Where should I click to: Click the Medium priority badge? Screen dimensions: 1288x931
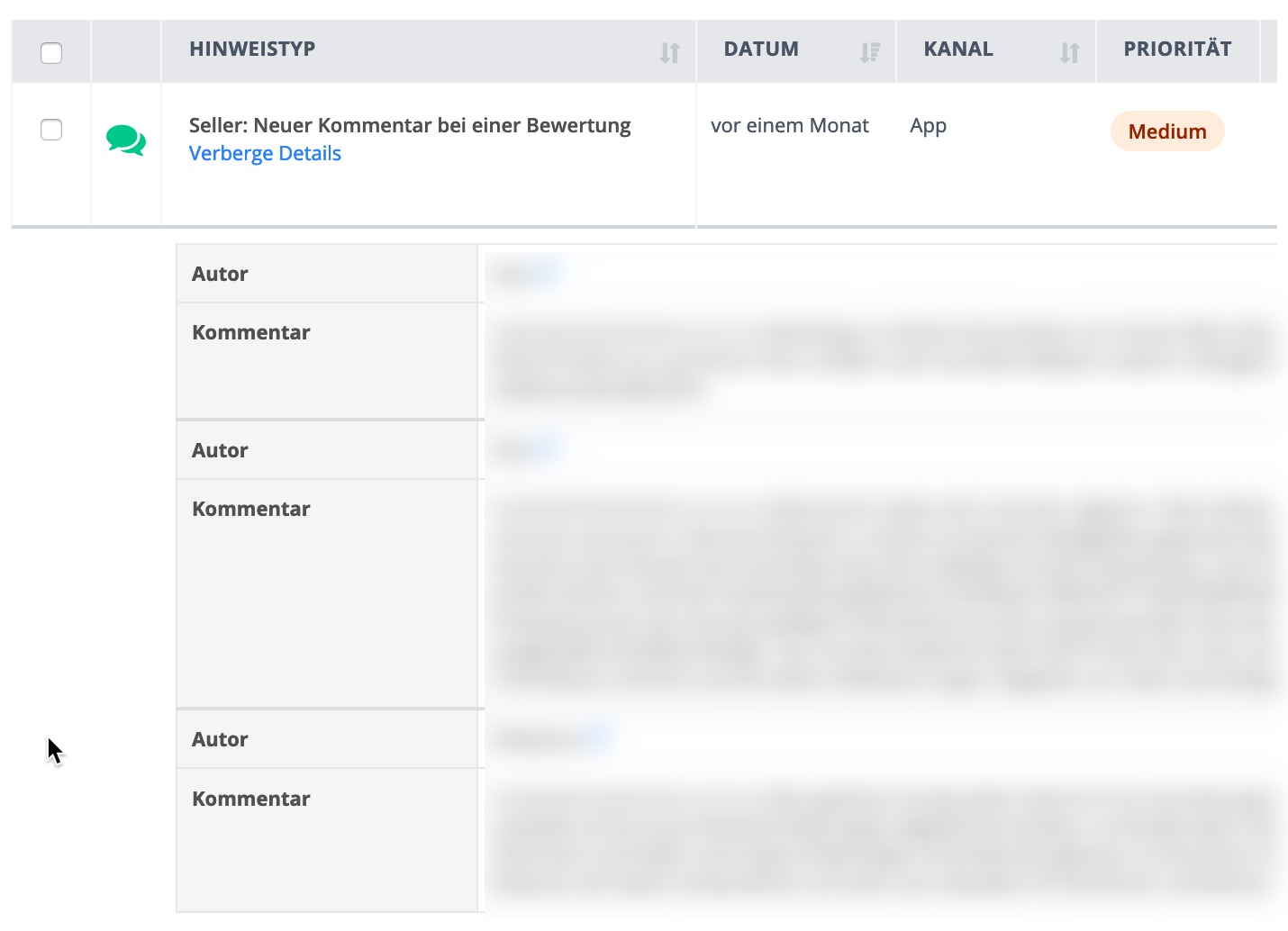tap(1167, 131)
